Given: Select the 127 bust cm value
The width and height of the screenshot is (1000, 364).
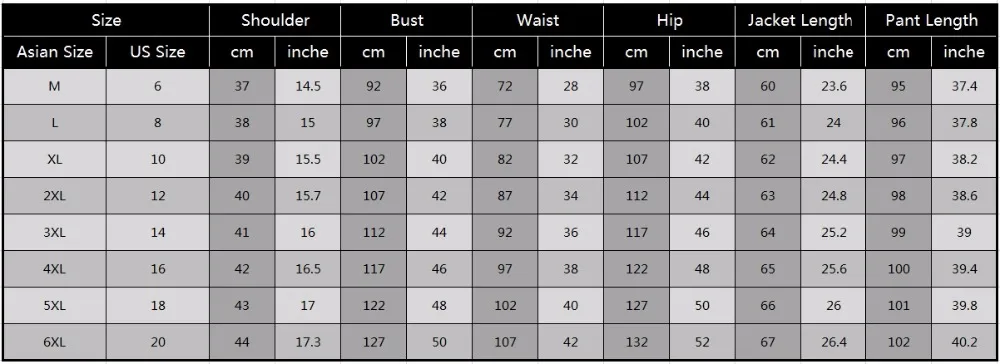Looking at the screenshot, I should (x=374, y=342).
